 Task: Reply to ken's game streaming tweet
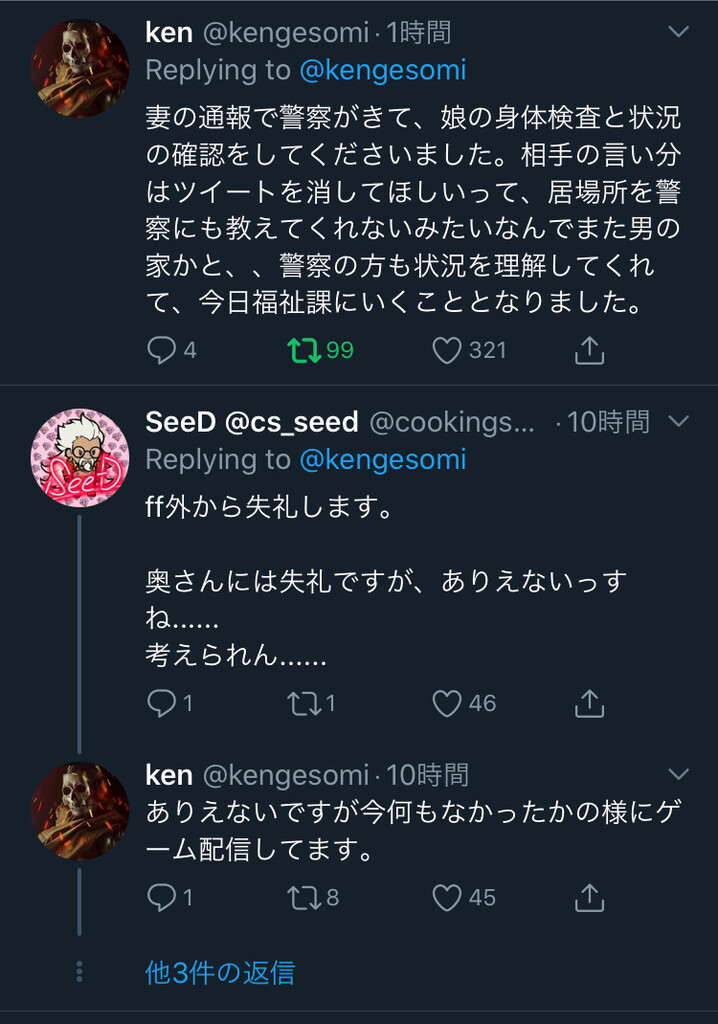click(161, 897)
